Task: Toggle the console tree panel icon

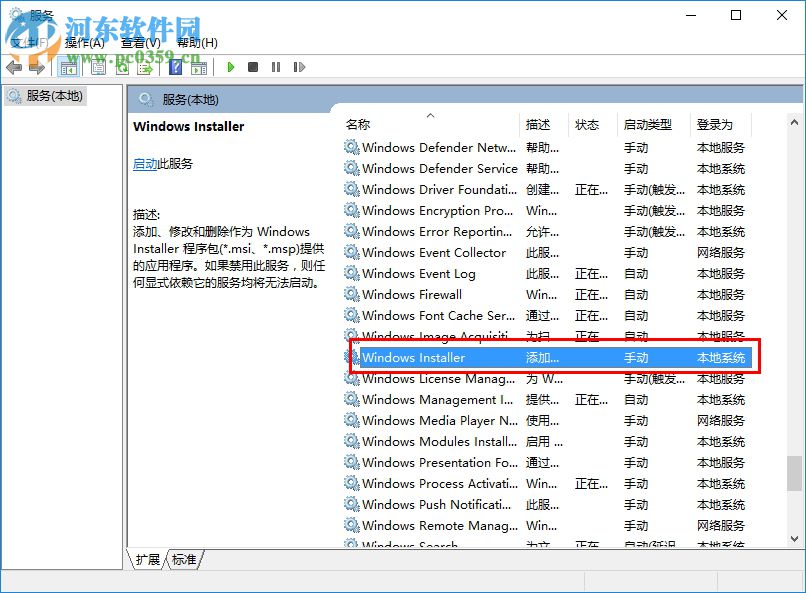Action: (x=68, y=67)
